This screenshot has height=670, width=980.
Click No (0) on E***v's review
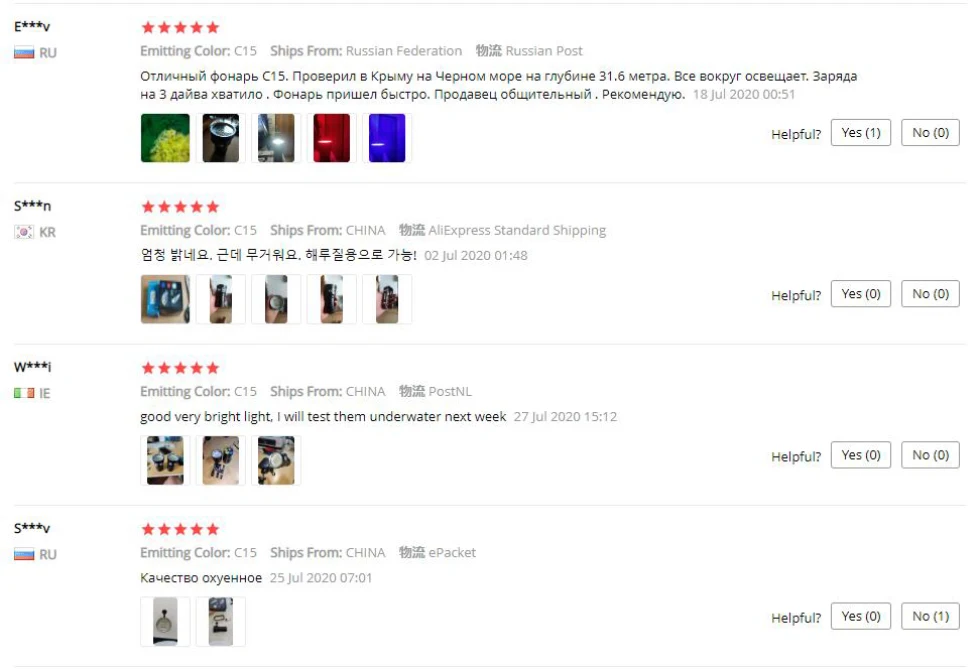[930, 132]
